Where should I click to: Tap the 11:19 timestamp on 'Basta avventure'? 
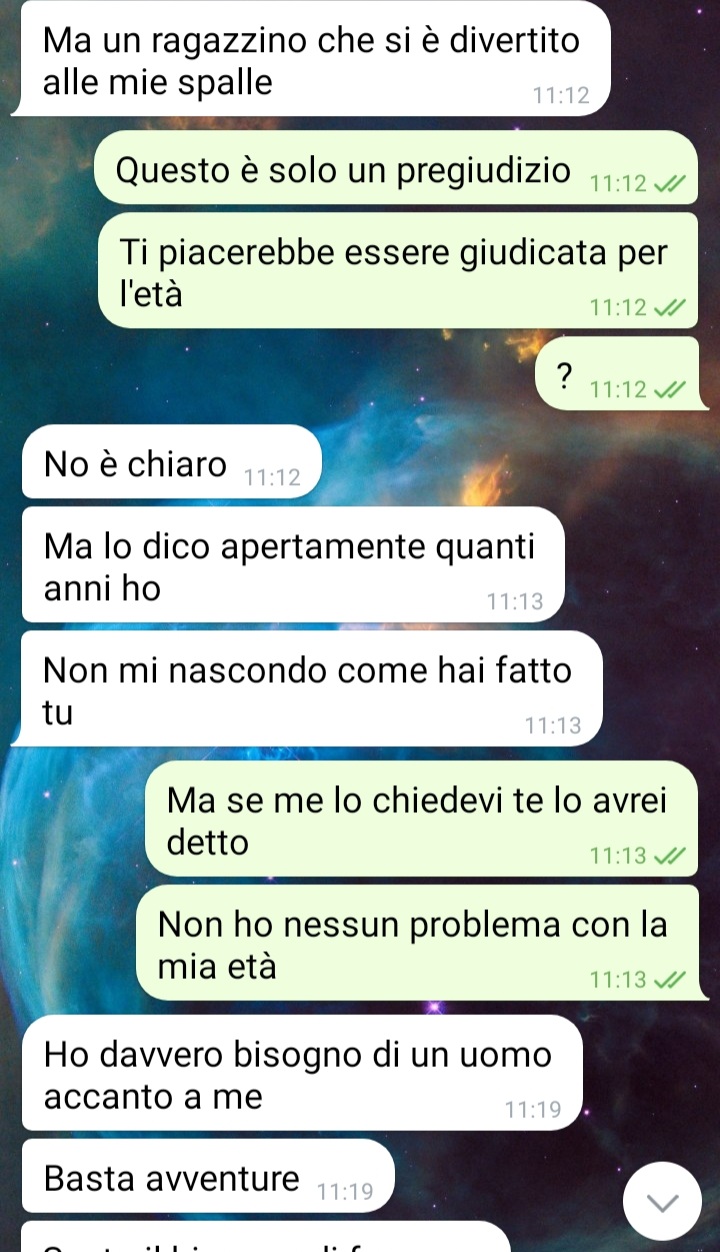[344, 1191]
